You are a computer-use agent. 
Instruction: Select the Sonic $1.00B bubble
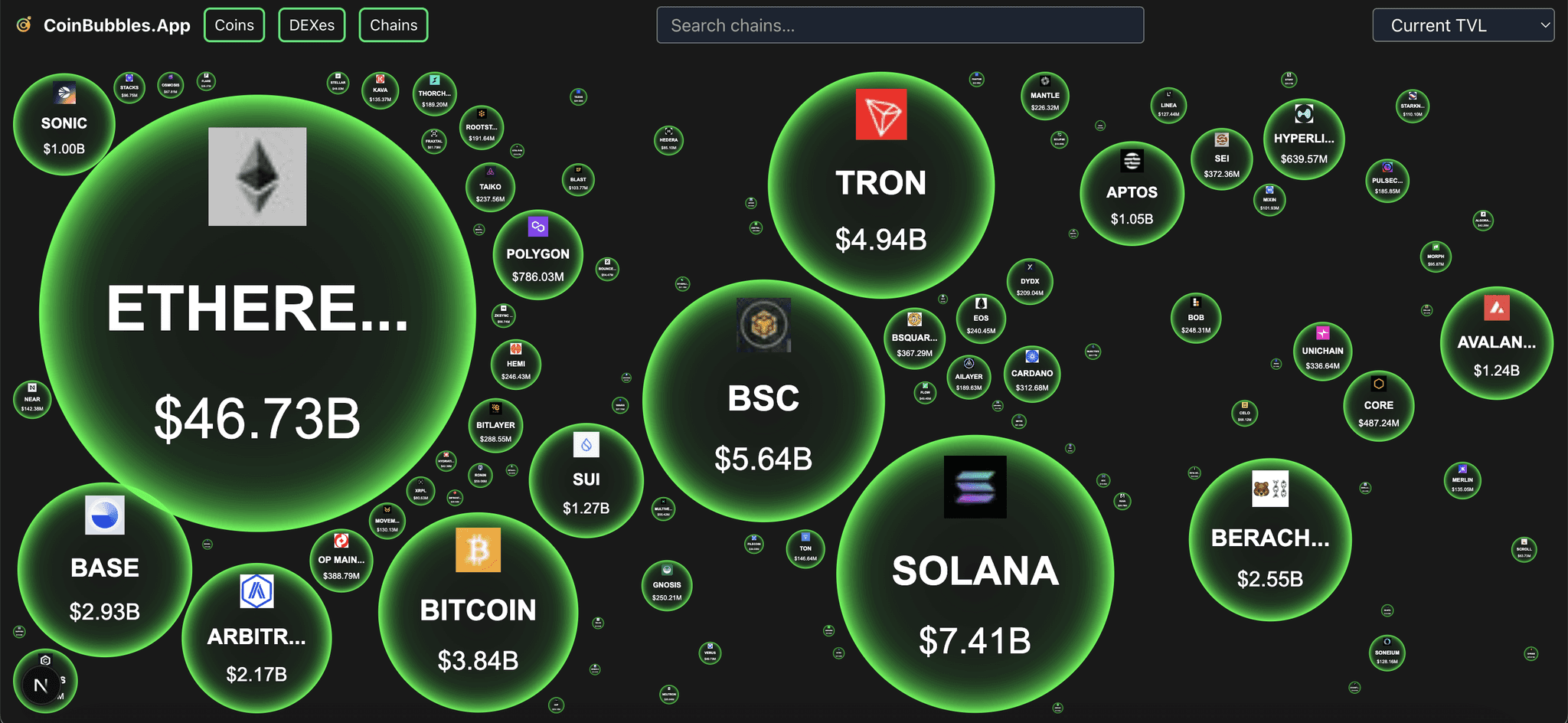pos(64,124)
